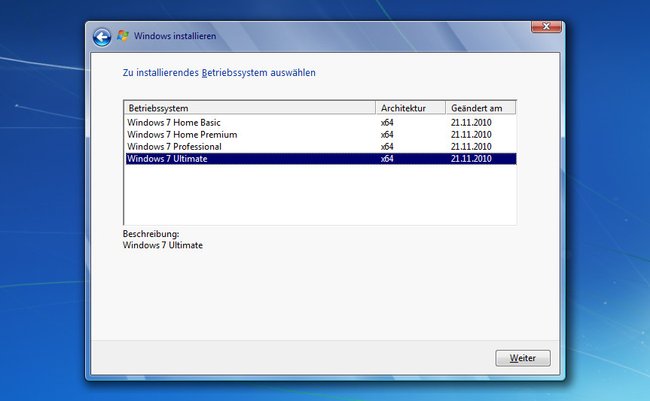
Task: Click date 21.11.2010 in Home Premium row
Action: [471, 134]
